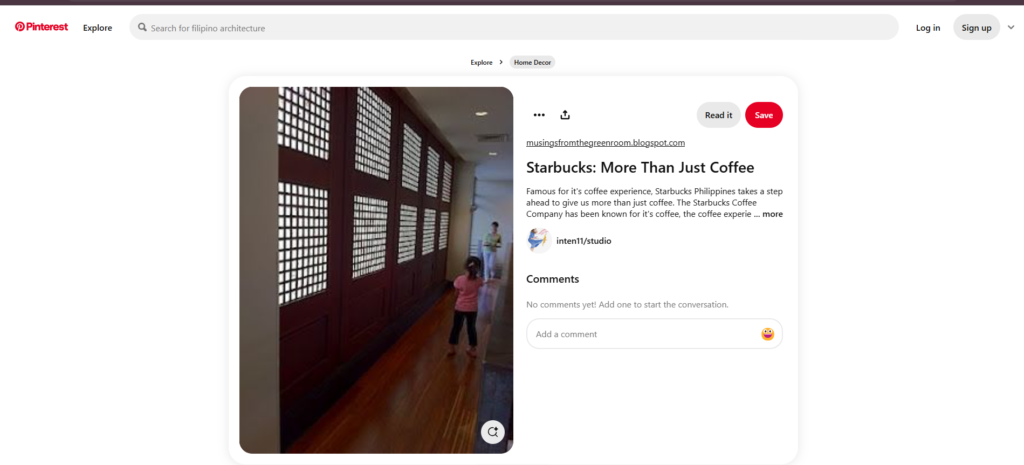Click the Comments heading

(x=552, y=279)
